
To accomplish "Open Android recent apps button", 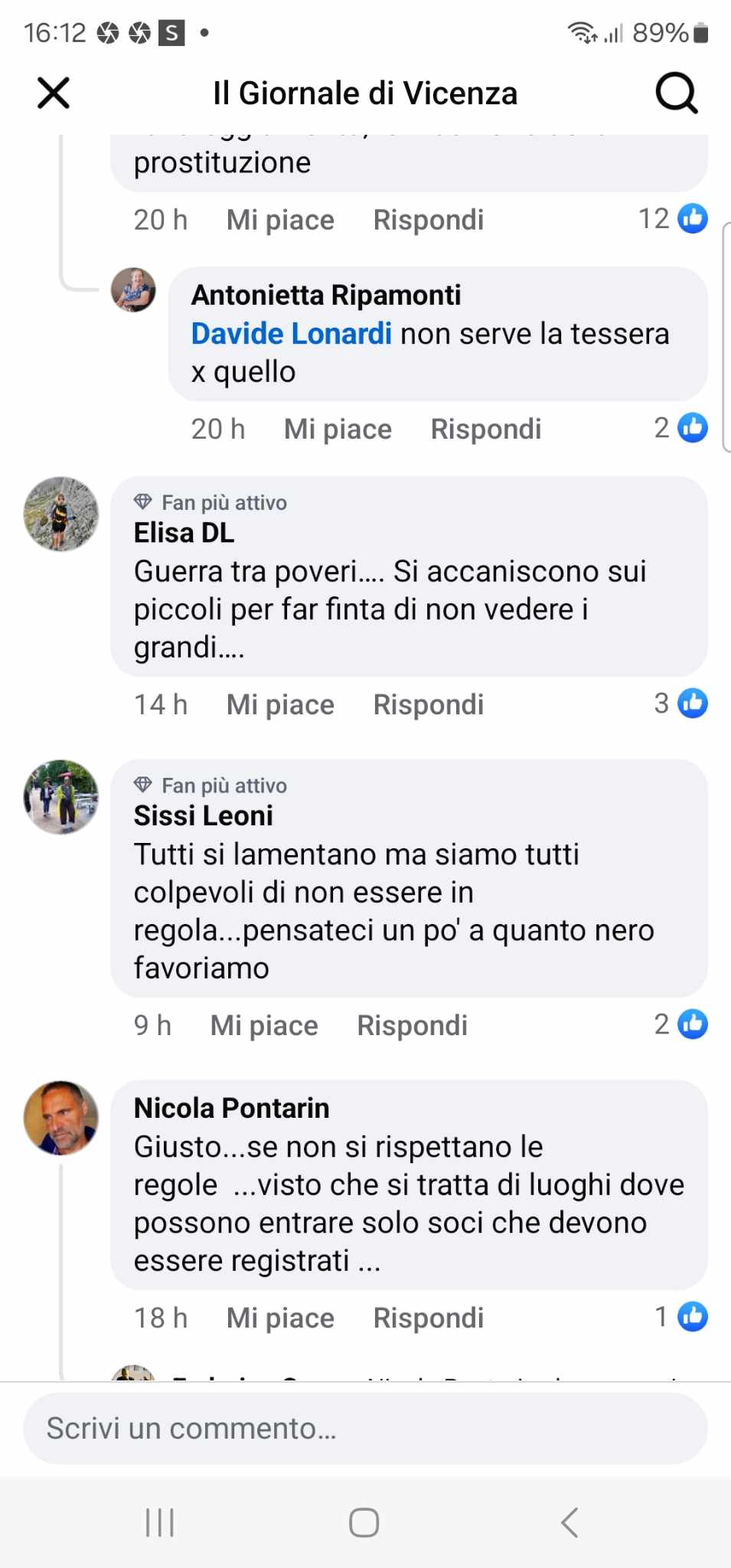I will 160,1522.
